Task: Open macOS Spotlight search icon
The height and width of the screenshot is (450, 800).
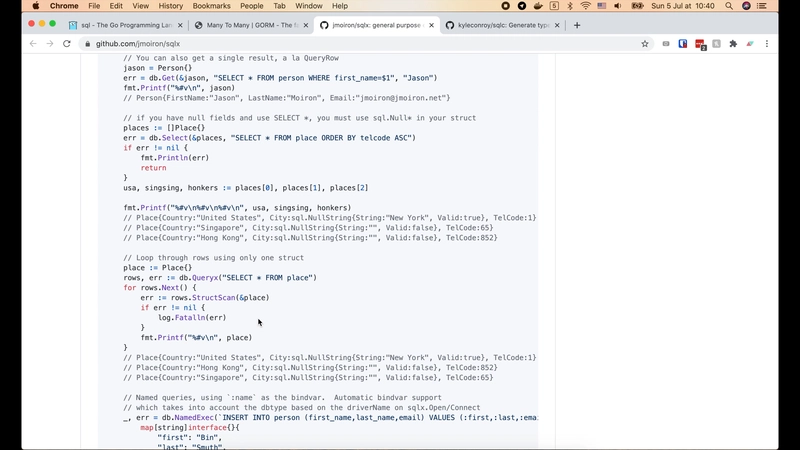Action: (x=729, y=6)
